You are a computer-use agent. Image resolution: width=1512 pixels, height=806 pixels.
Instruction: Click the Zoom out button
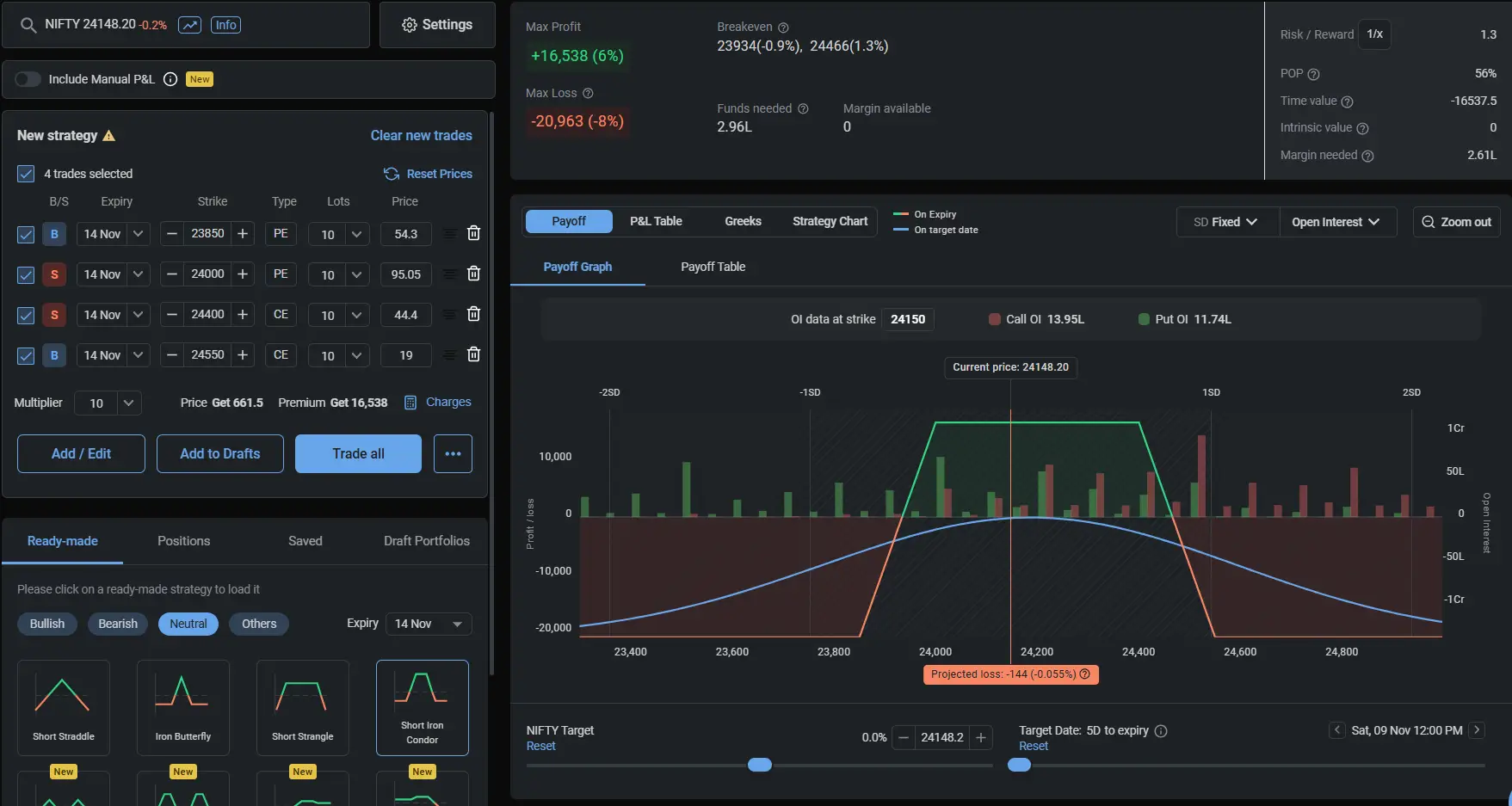(x=1456, y=222)
